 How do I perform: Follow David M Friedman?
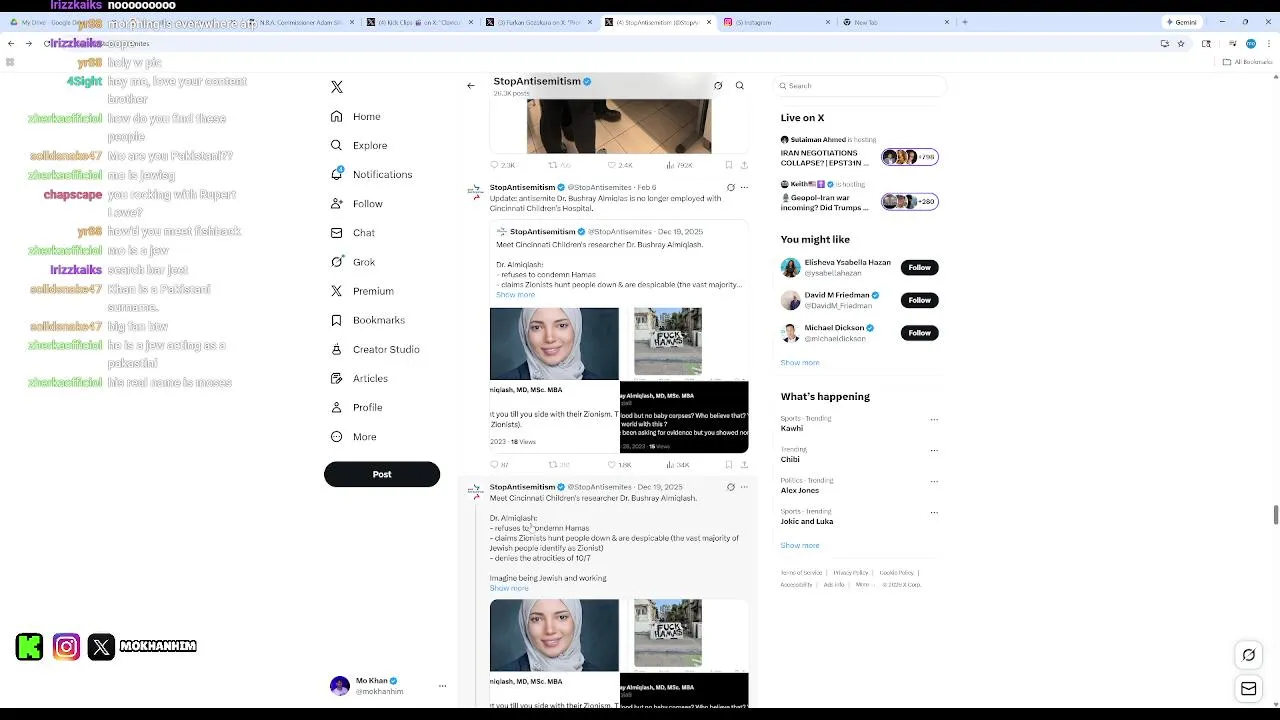(x=919, y=300)
